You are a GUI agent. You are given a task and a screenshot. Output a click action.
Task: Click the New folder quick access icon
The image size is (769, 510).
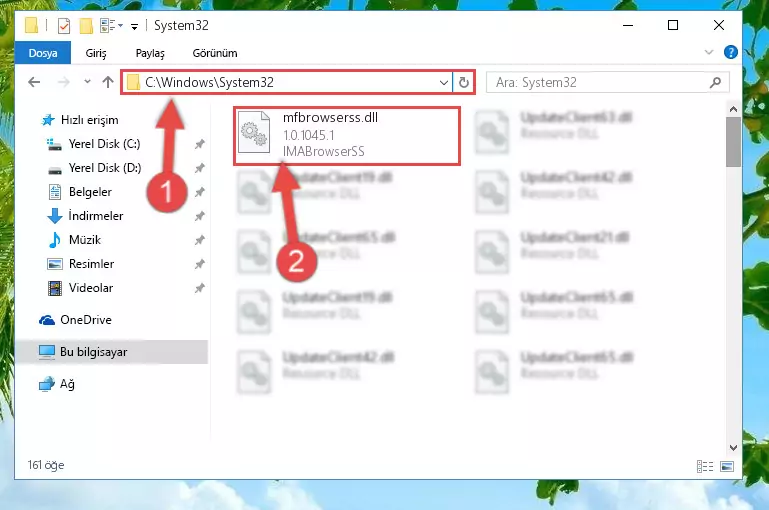click(x=86, y=26)
